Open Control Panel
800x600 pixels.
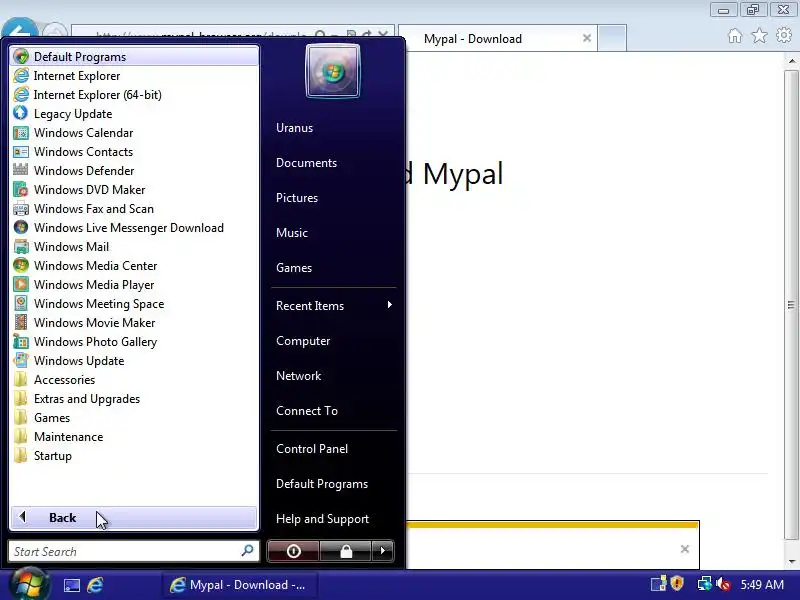pyautogui.click(x=312, y=448)
